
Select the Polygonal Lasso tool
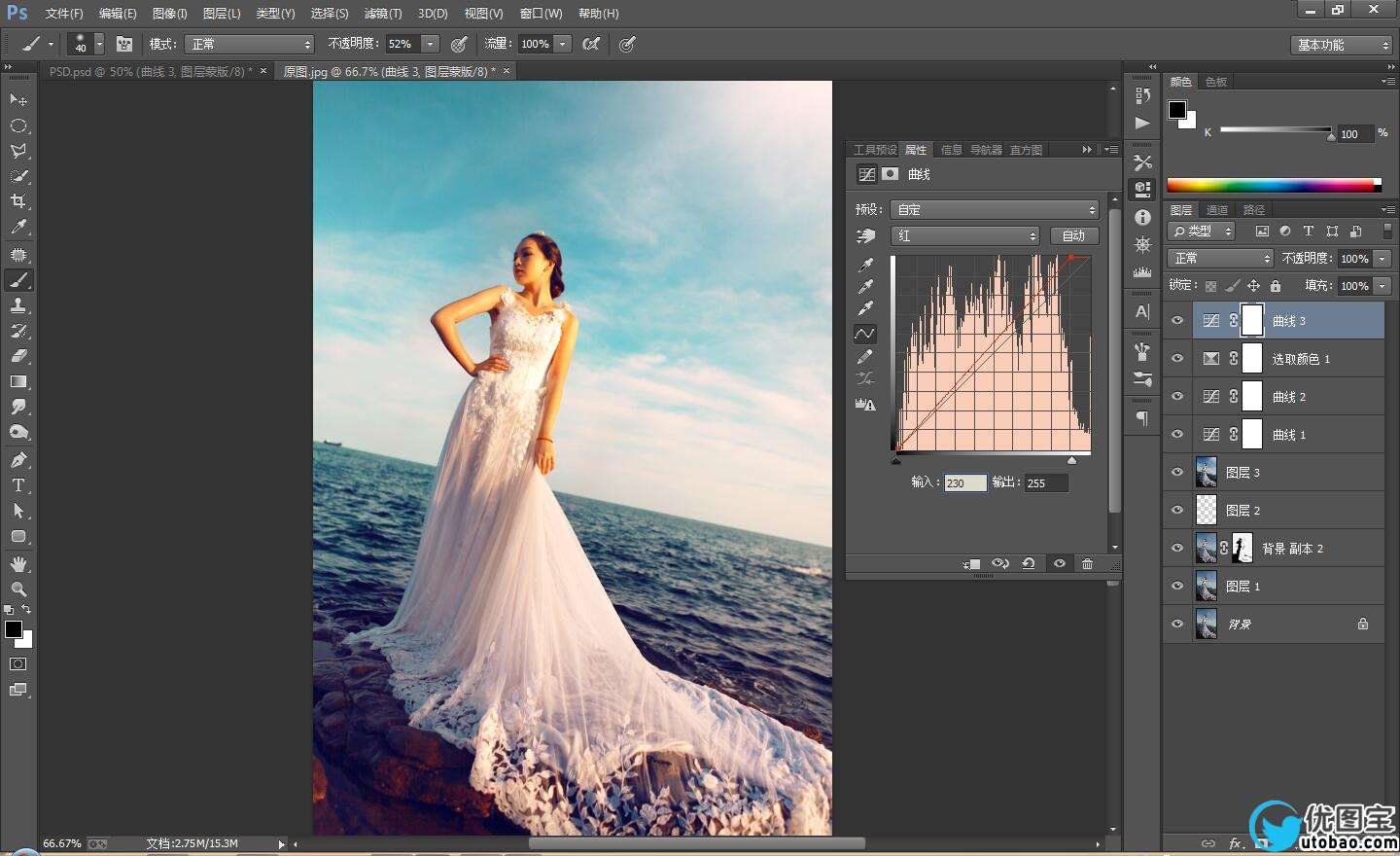pos(17,151)
